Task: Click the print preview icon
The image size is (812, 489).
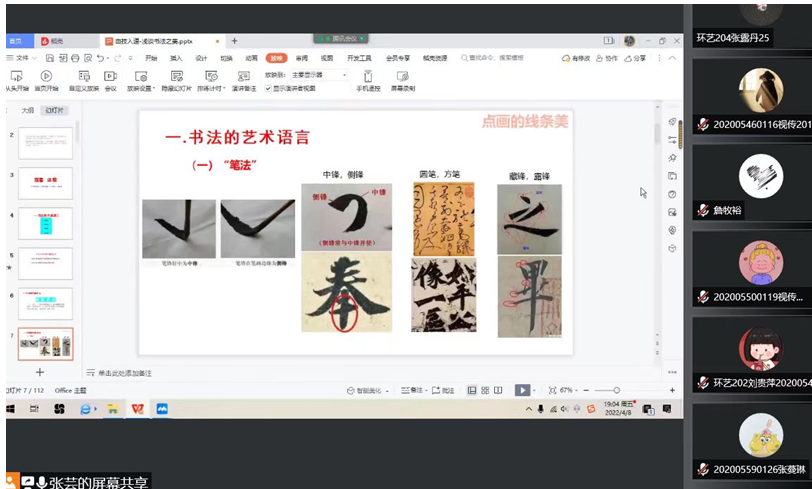Action: pos(88,58)
